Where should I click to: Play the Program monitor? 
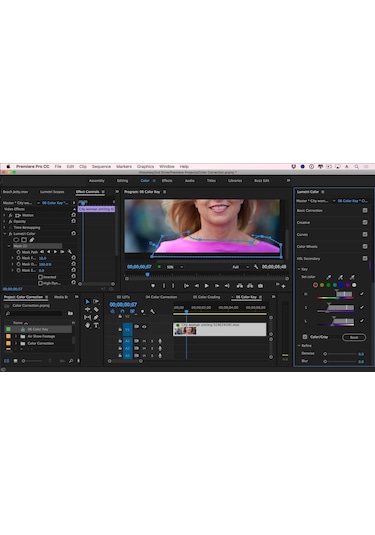tap(206, 286)
